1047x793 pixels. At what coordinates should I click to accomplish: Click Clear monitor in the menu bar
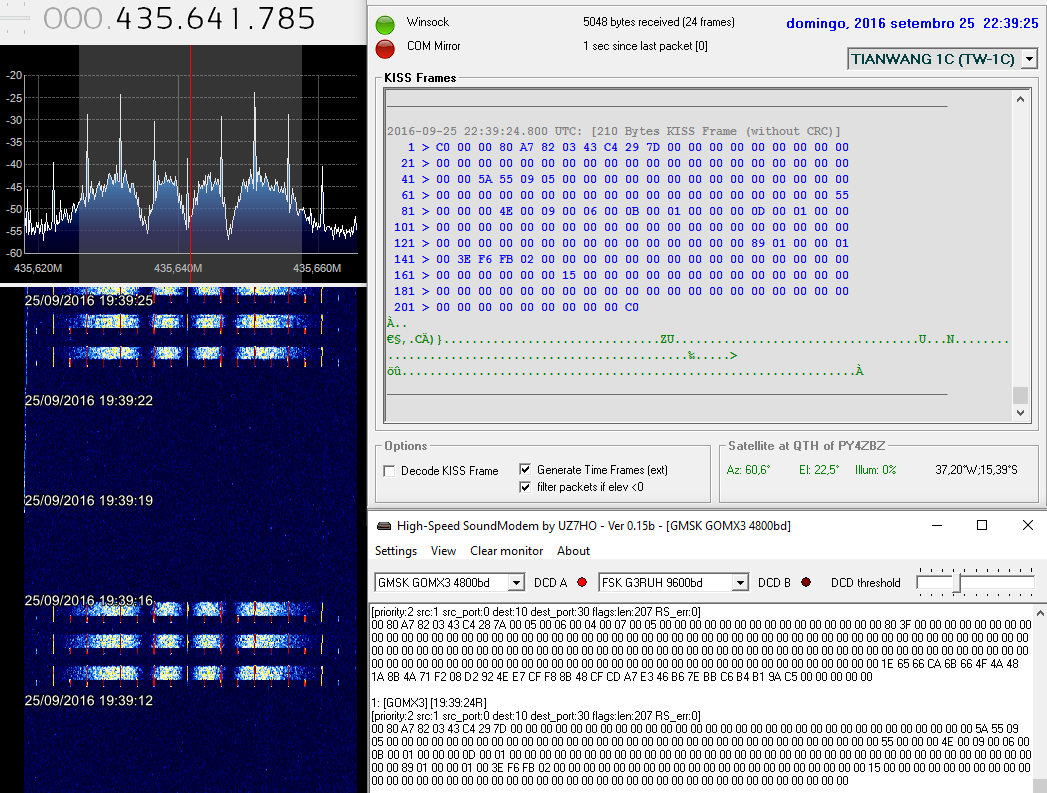point(506,551)
